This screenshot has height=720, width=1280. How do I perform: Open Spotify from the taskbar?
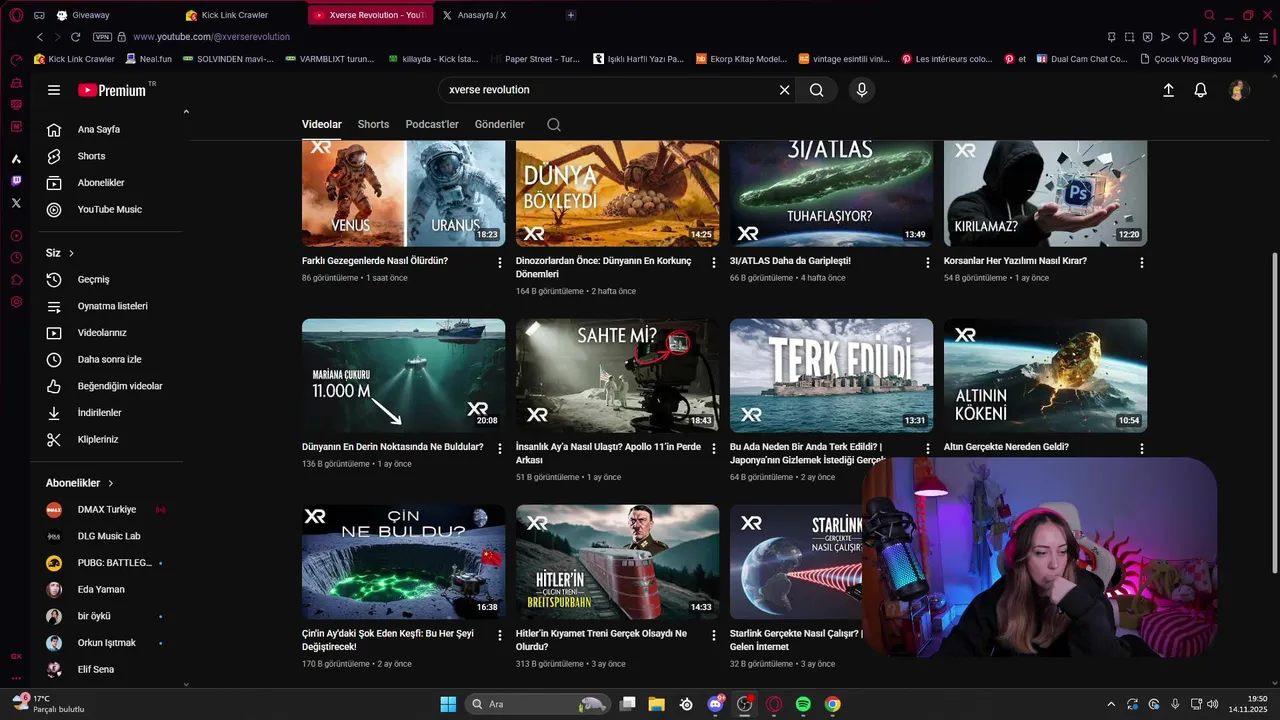pos(803,704)
